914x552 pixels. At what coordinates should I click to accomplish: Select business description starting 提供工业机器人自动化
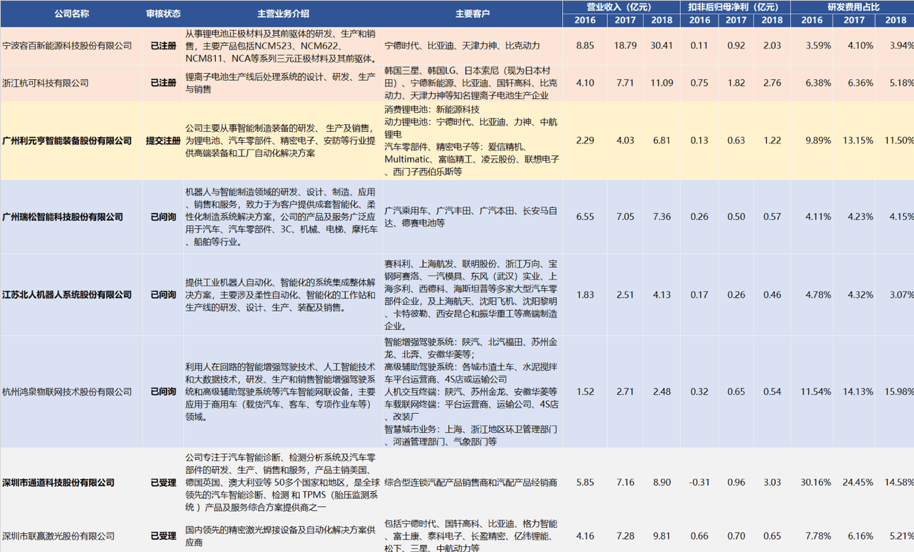[280, 295]
